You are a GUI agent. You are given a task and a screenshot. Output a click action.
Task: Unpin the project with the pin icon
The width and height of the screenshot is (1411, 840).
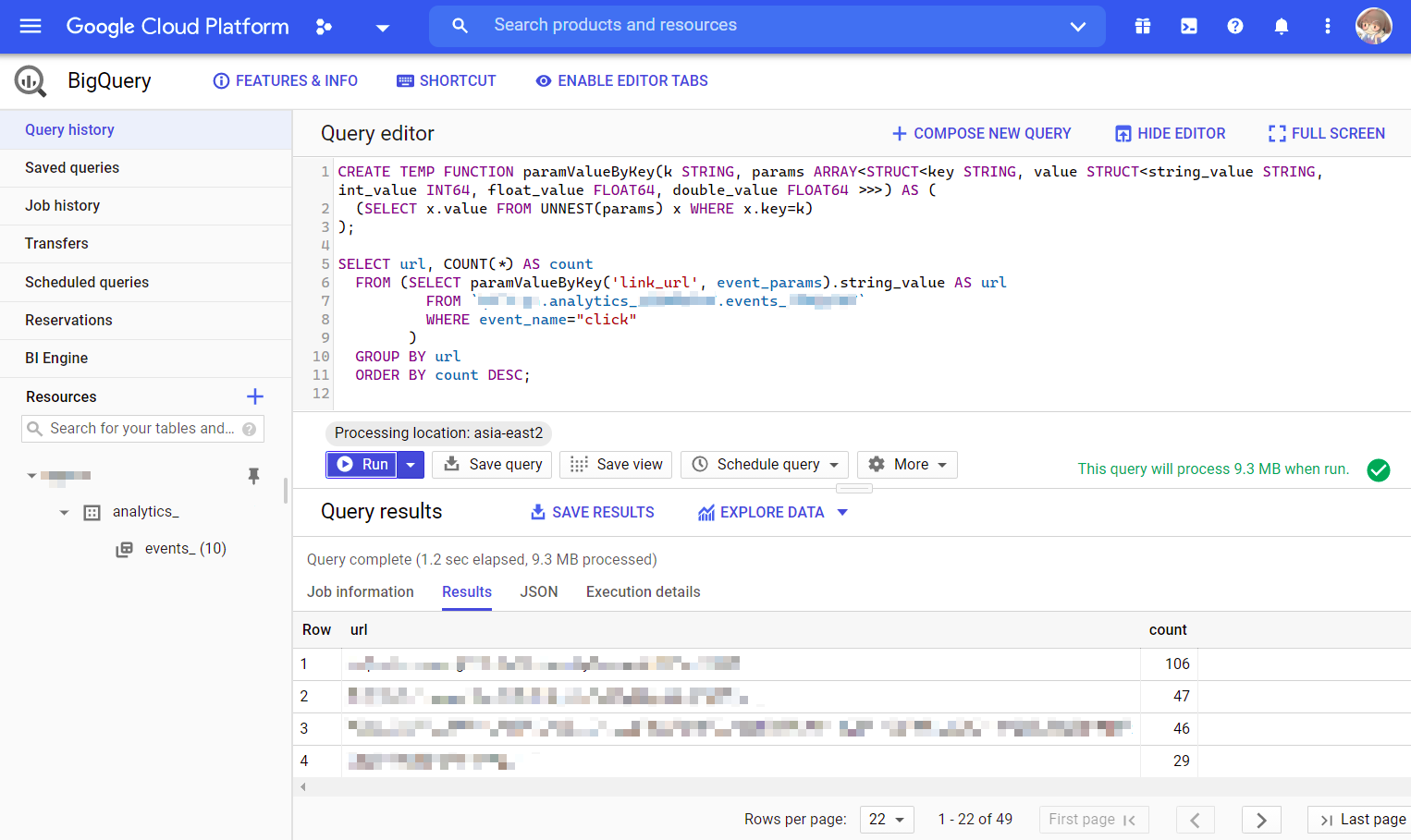[x=253, y=476]
